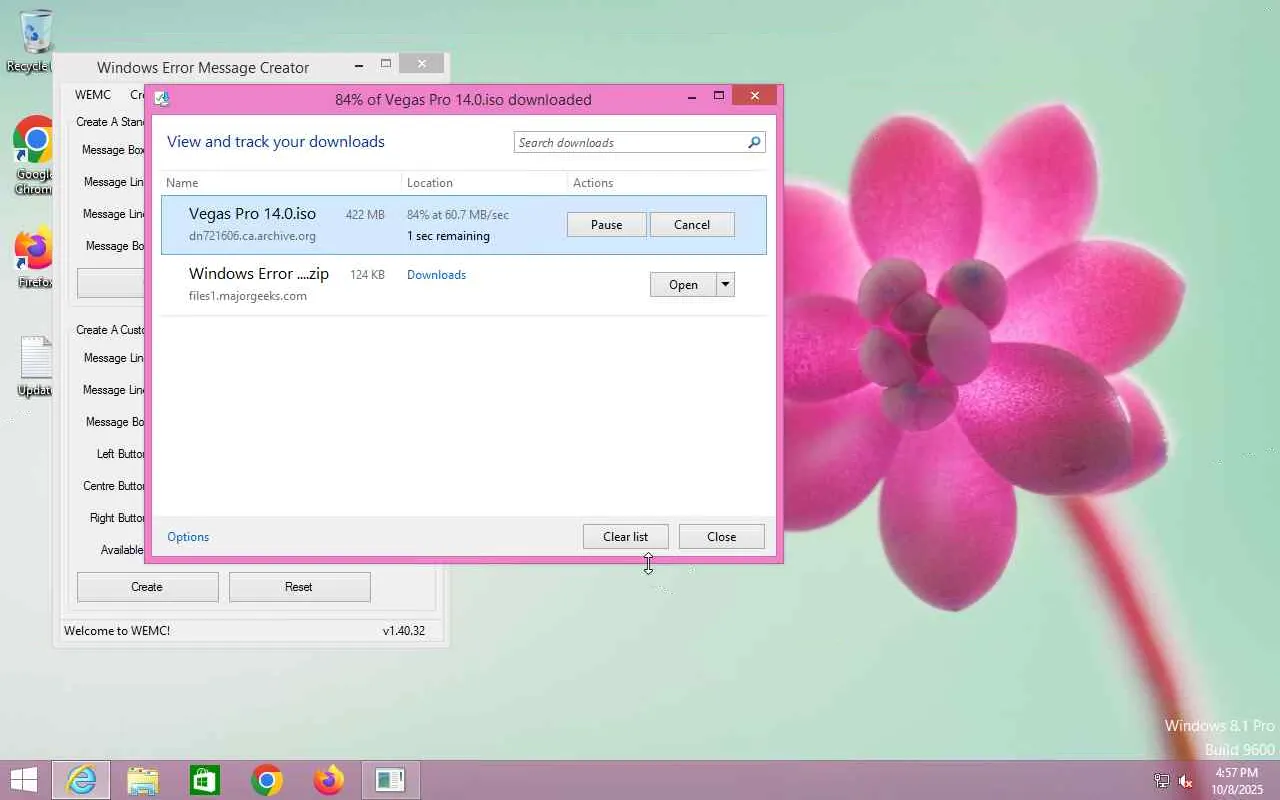Click the Clear list button
Viewport: 1280px width, 800px height.
click(625, 537)
